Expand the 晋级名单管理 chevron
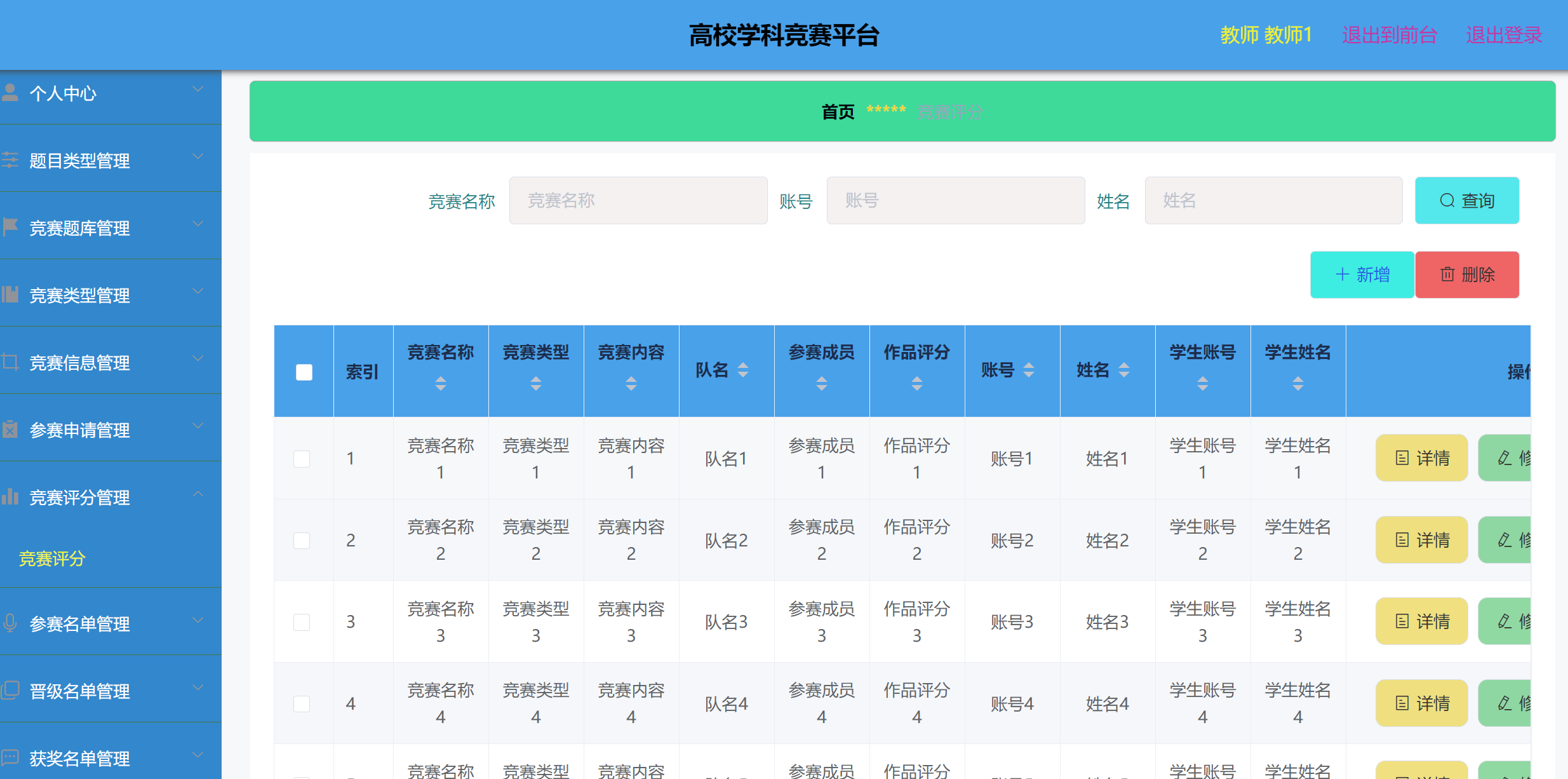The height and width of the screenshot is (779, 1568). [198, 687]
